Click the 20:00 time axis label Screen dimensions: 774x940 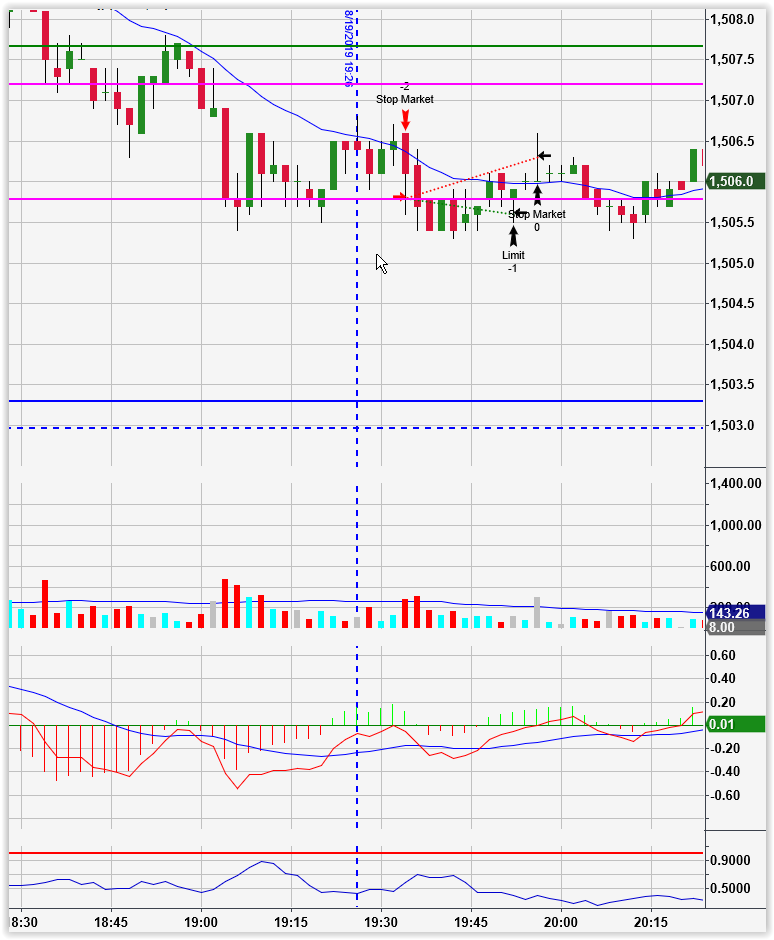point(561,921)
